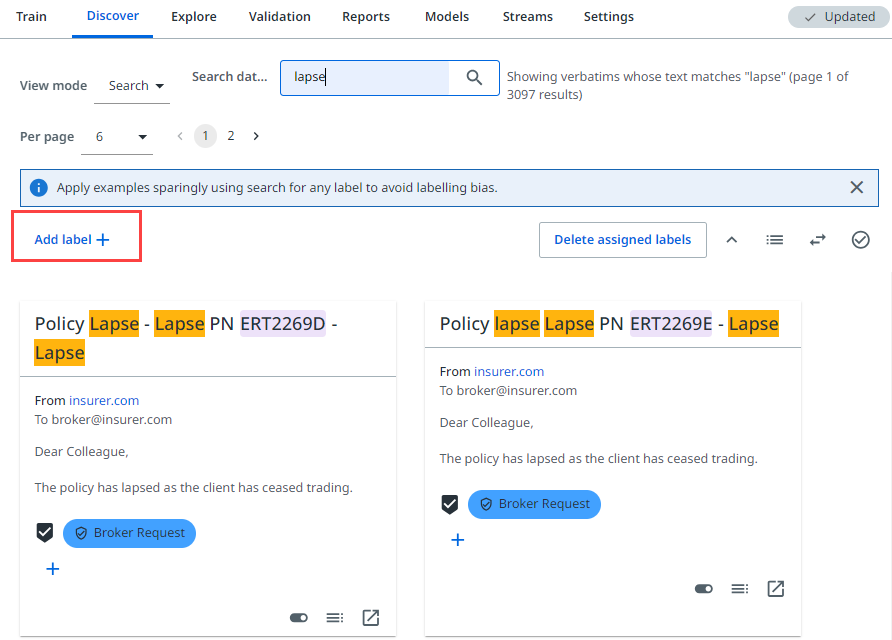Open second message in new window icon
The height and width of the screenshot is (640, 892).
(775, 589)
